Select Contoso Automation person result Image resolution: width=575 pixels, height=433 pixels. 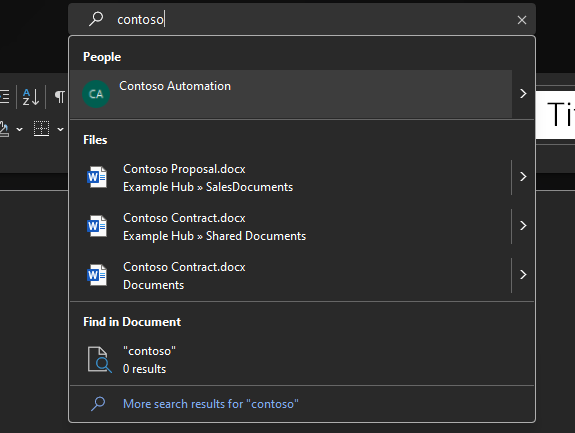click(291, 94)
